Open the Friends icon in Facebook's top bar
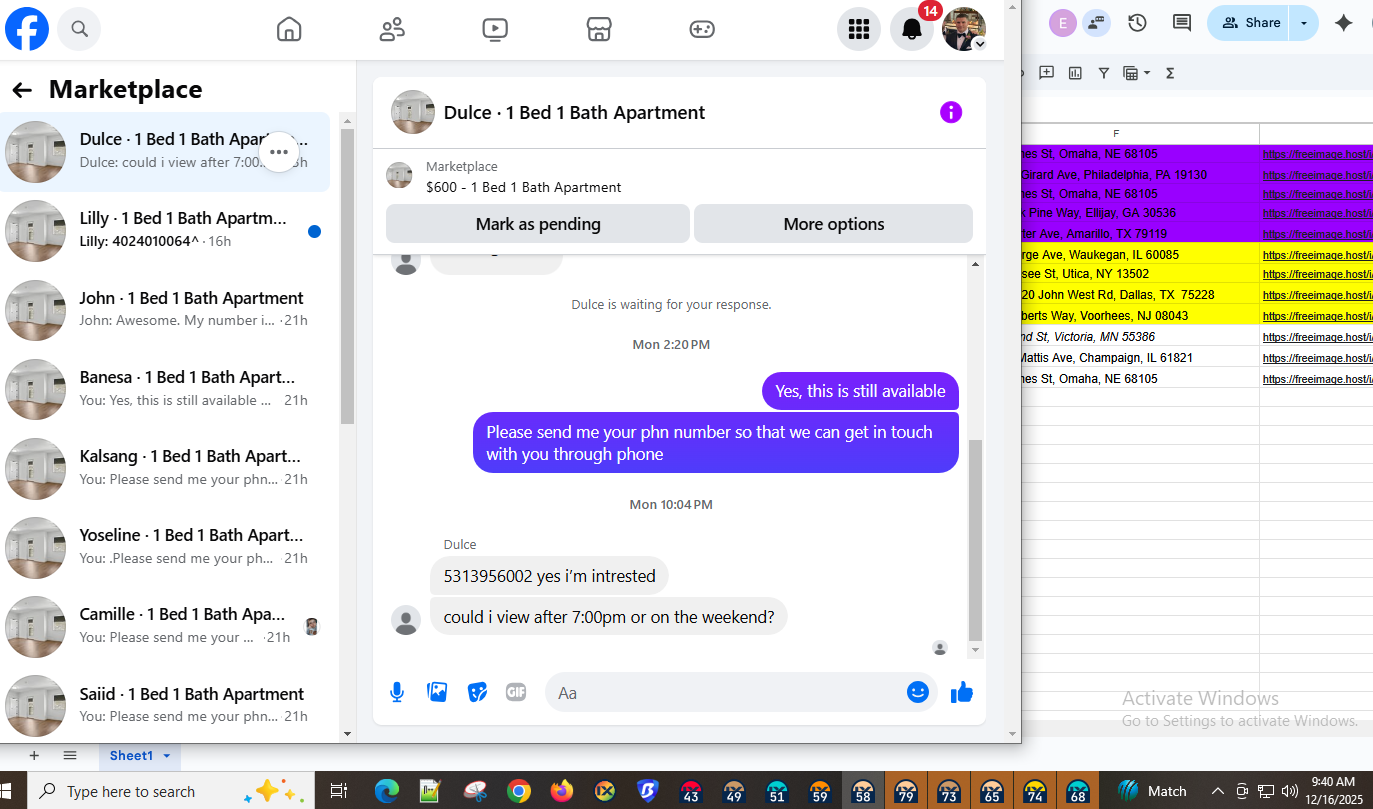This screenshot has width=1373, height=809. (392, 29)
